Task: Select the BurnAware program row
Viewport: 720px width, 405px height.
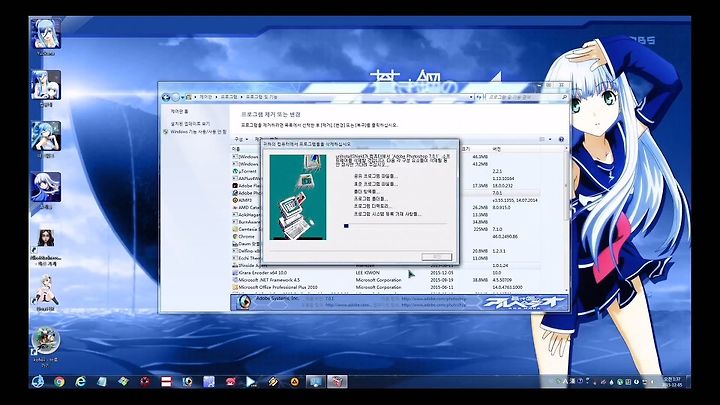Action: click(x=246, y=222)
